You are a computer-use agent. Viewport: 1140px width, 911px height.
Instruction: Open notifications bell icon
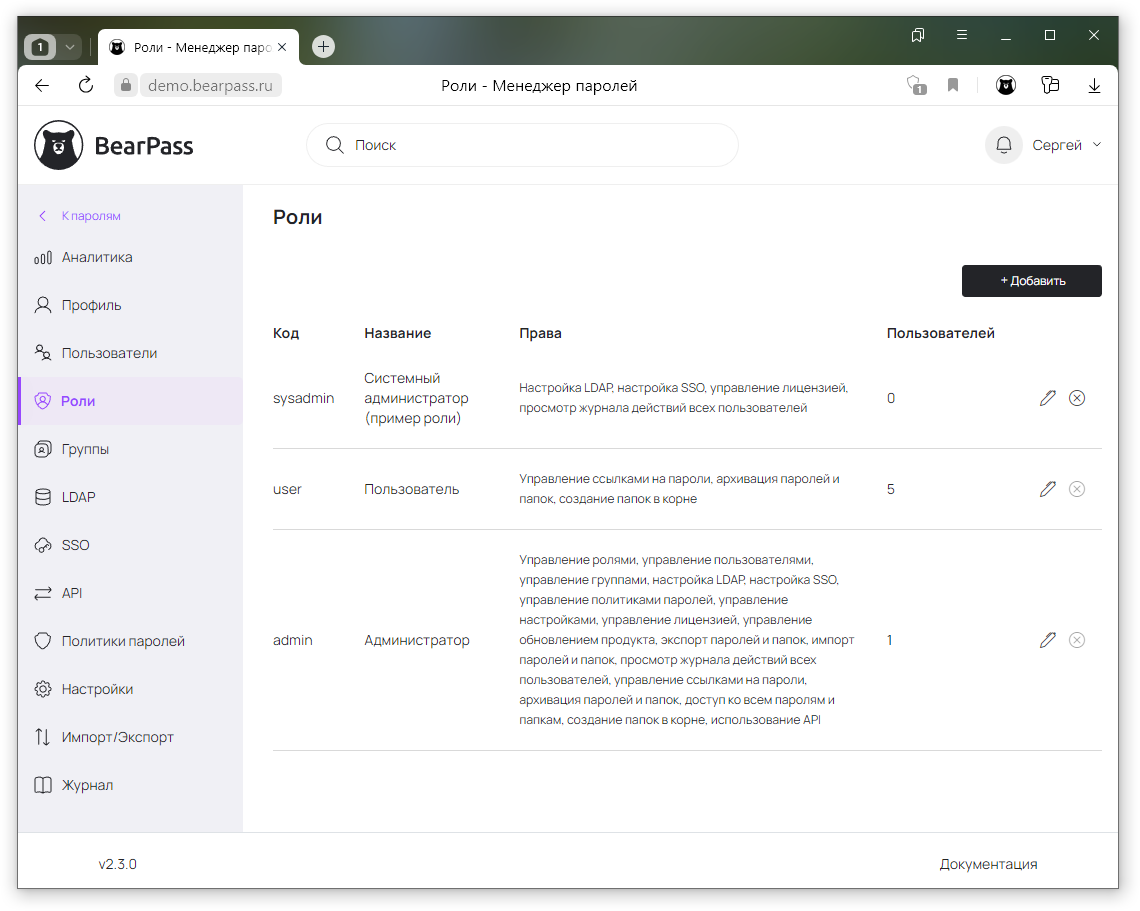tap(1003, 145)
